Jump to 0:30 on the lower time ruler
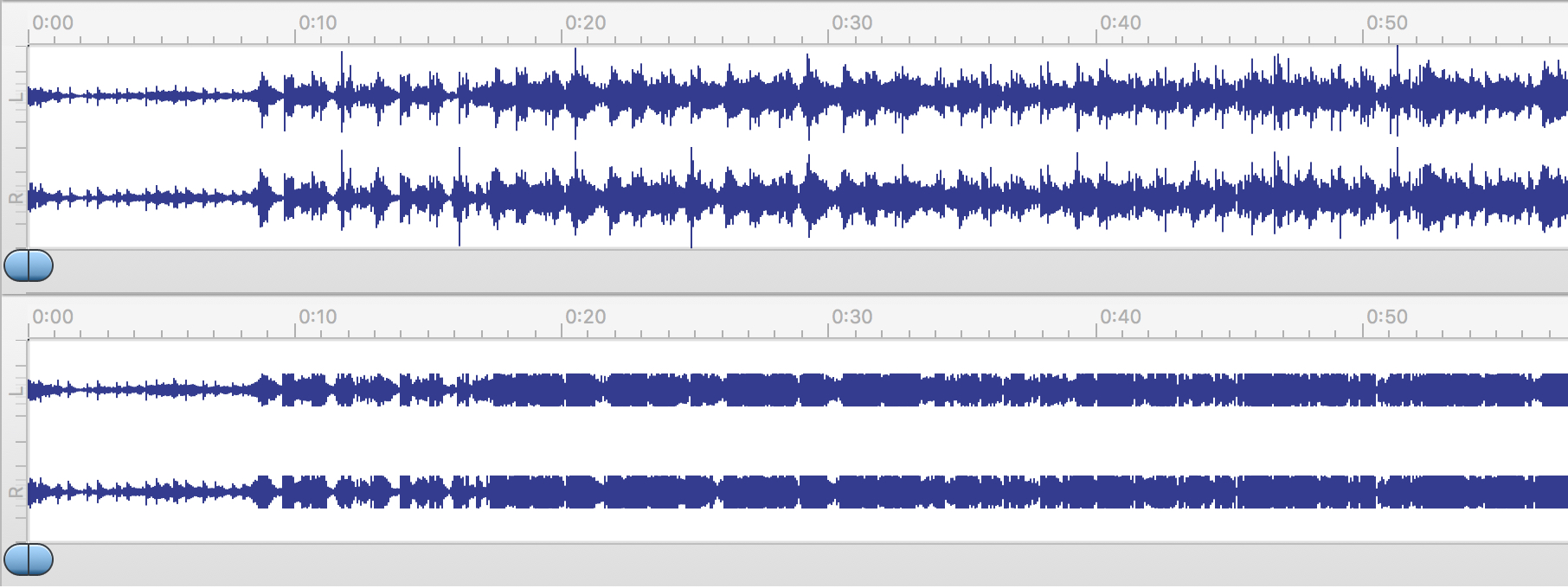1568x588 pixels. [851, 317]
